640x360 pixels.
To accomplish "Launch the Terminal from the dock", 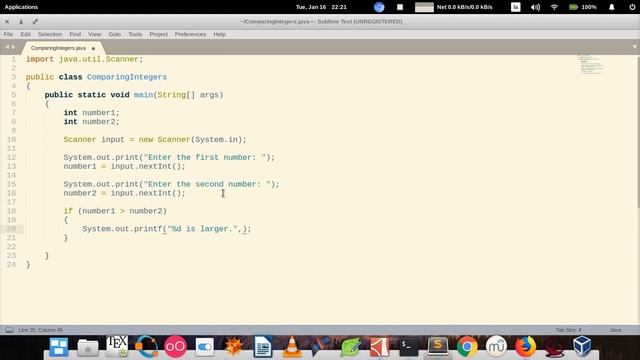I will (x=409, y=347).
